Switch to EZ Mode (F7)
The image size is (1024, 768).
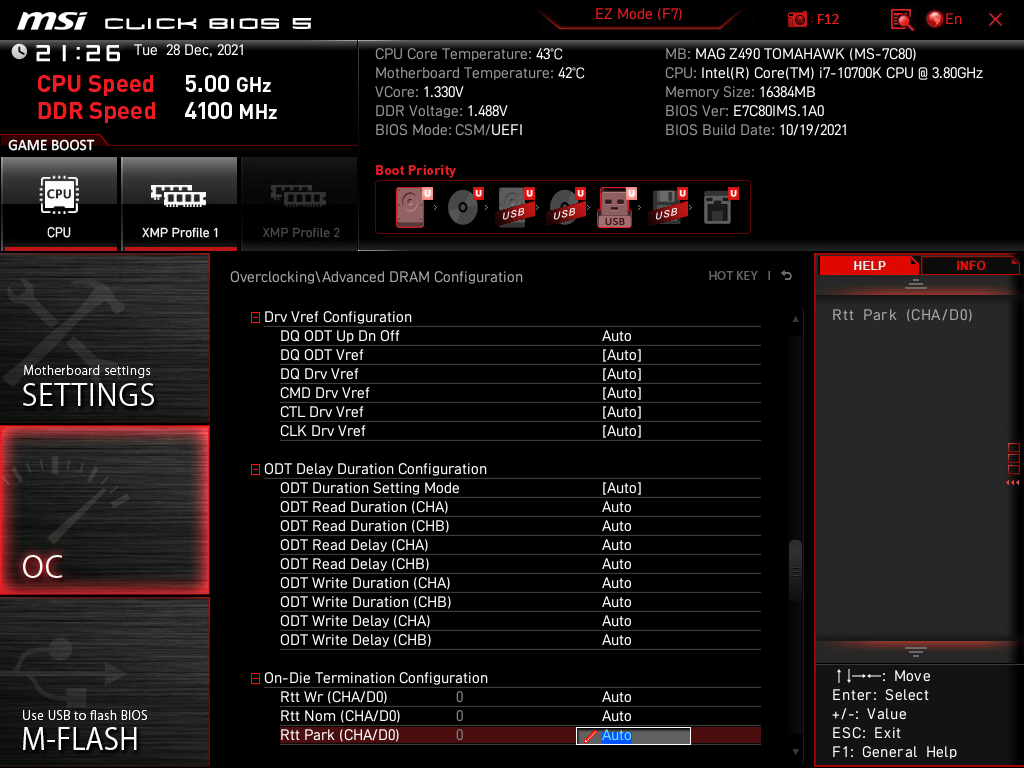(x=638, y=14)
